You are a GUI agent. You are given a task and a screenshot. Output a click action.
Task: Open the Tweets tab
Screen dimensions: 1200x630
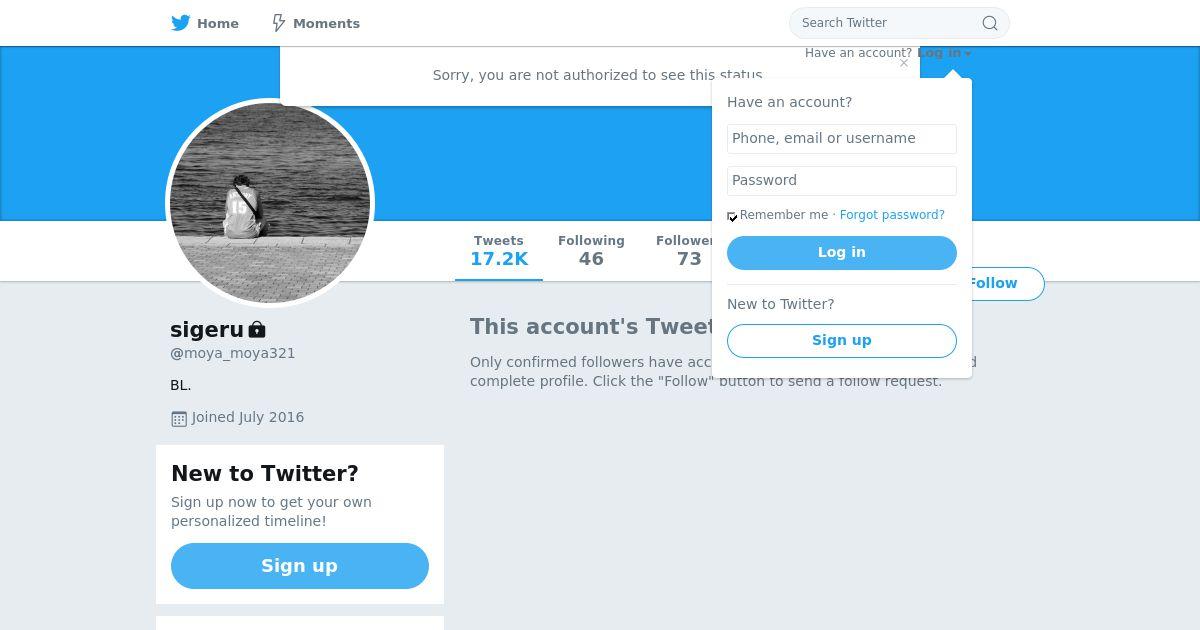coord(498,251)
